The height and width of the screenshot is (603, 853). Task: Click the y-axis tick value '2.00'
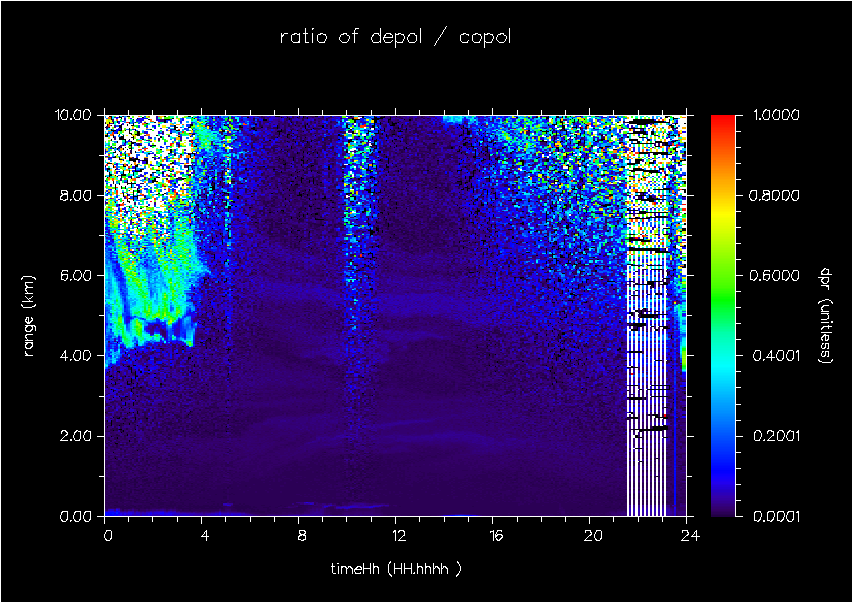click(x=76, y=436)
